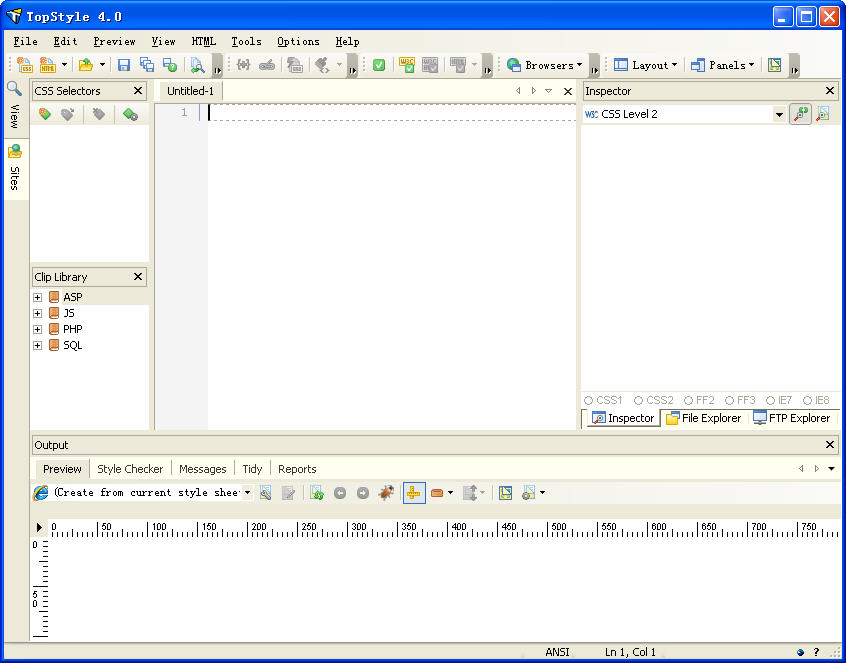The image size is (846, 663).
Task: Click Internet Explorer icon in Preview toolbar
Action: pos(41,493)
